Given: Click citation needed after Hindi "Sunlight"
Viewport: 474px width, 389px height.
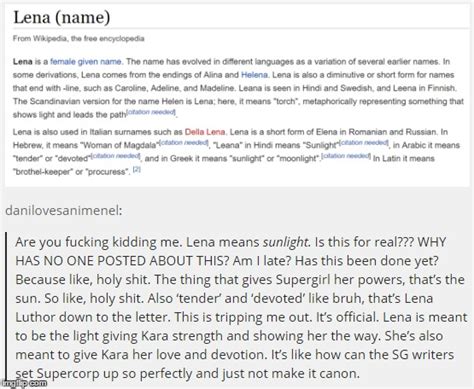Looking at the screenshot, I should point(364,143).
